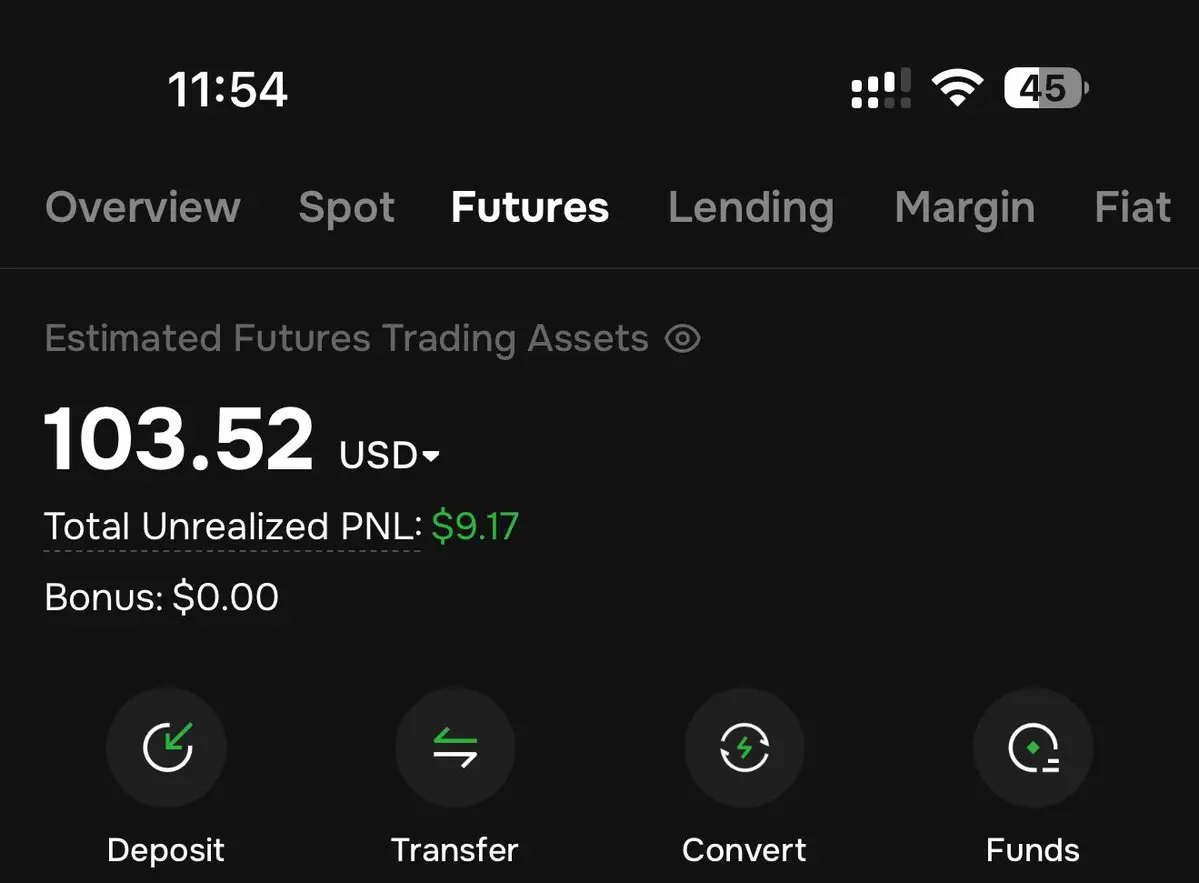This screenshot has width=1199, height=883.
Task: Select the Futures tab
Action: tap(530, 207)
